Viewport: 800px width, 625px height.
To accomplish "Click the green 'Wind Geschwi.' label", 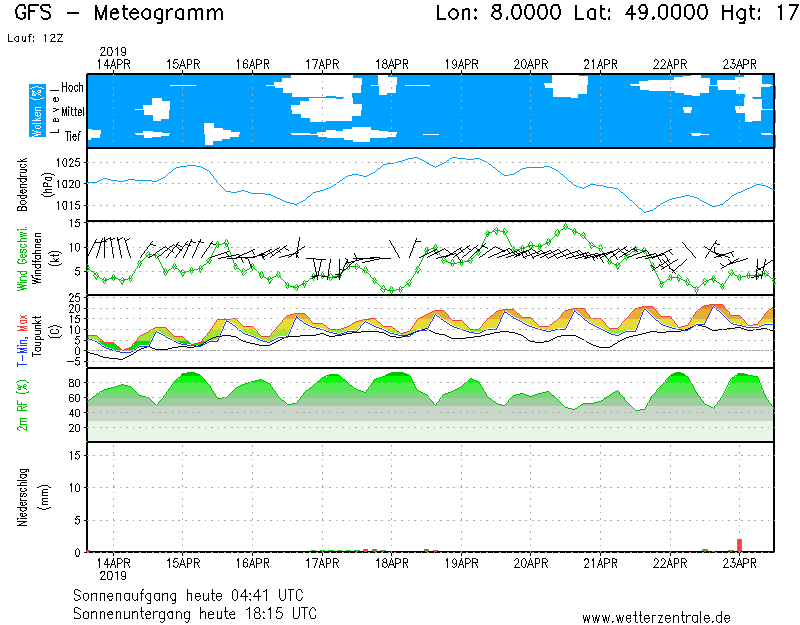I will [22, 259].
